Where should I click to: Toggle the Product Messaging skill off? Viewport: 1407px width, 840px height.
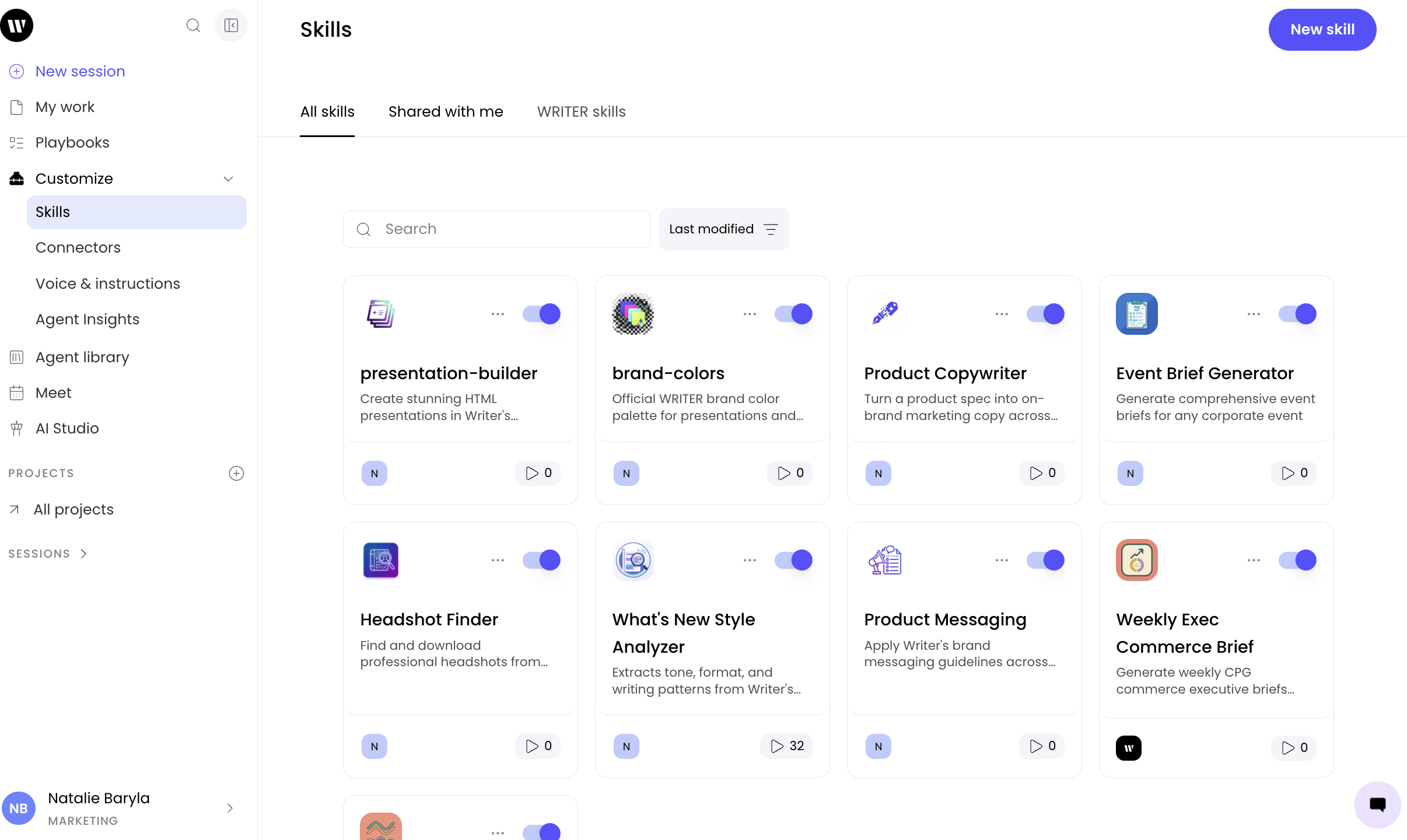1045,560
